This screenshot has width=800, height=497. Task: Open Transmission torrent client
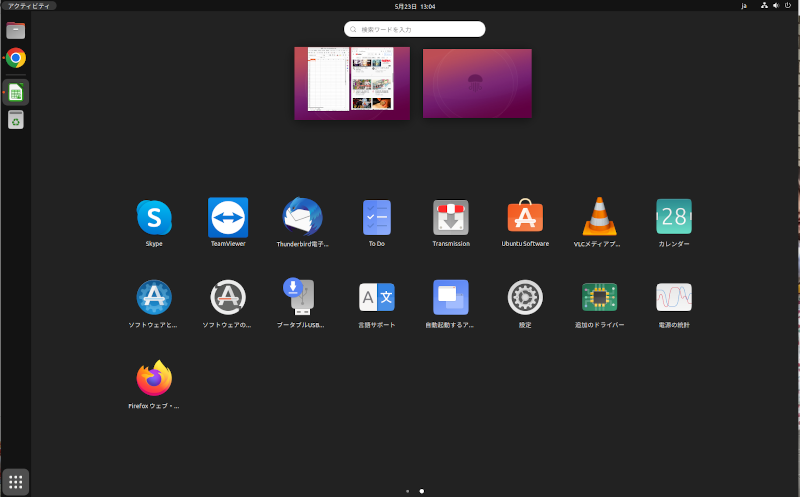[x=451, y=218]
